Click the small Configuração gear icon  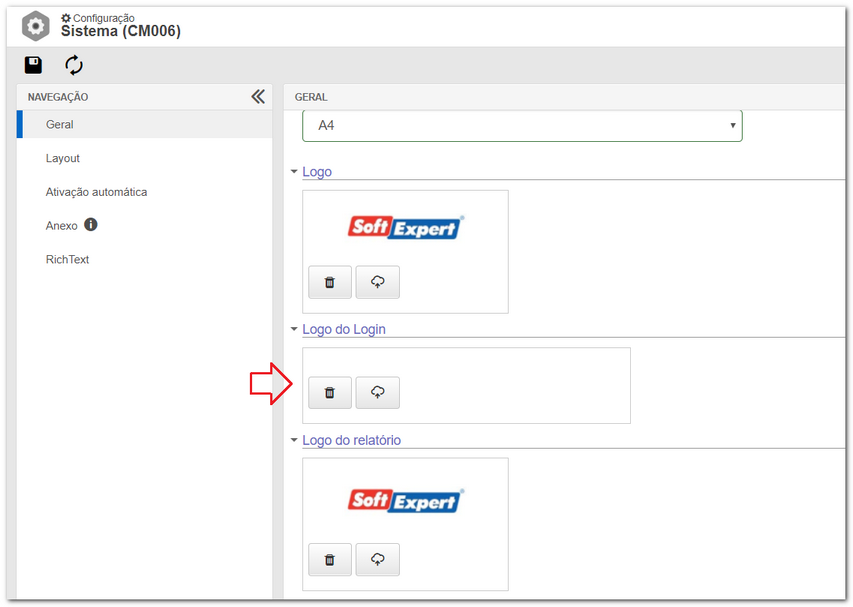(66, 18)
